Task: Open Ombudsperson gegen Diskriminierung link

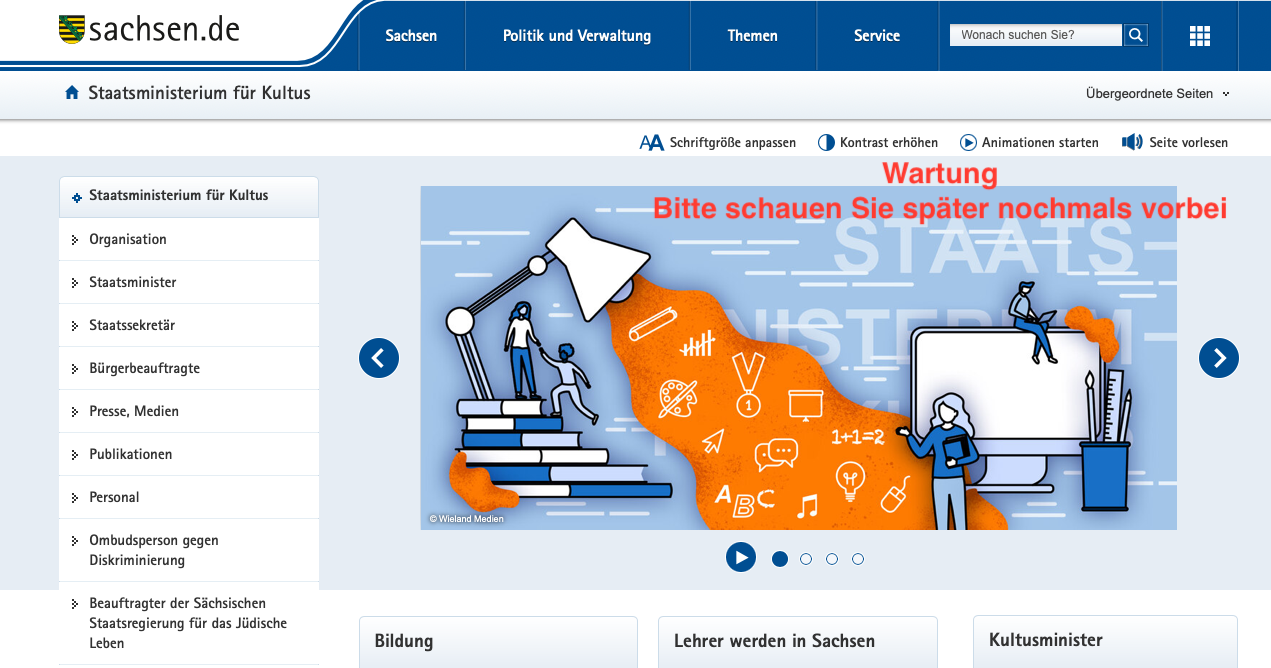Action: point(154,550)
